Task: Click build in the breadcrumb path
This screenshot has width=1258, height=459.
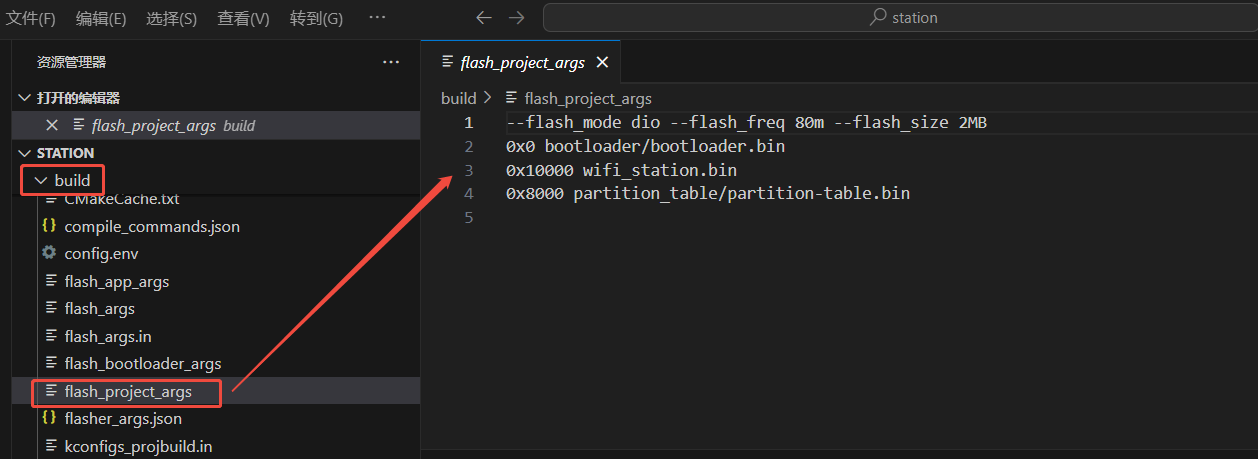Action: pos(458,98)
